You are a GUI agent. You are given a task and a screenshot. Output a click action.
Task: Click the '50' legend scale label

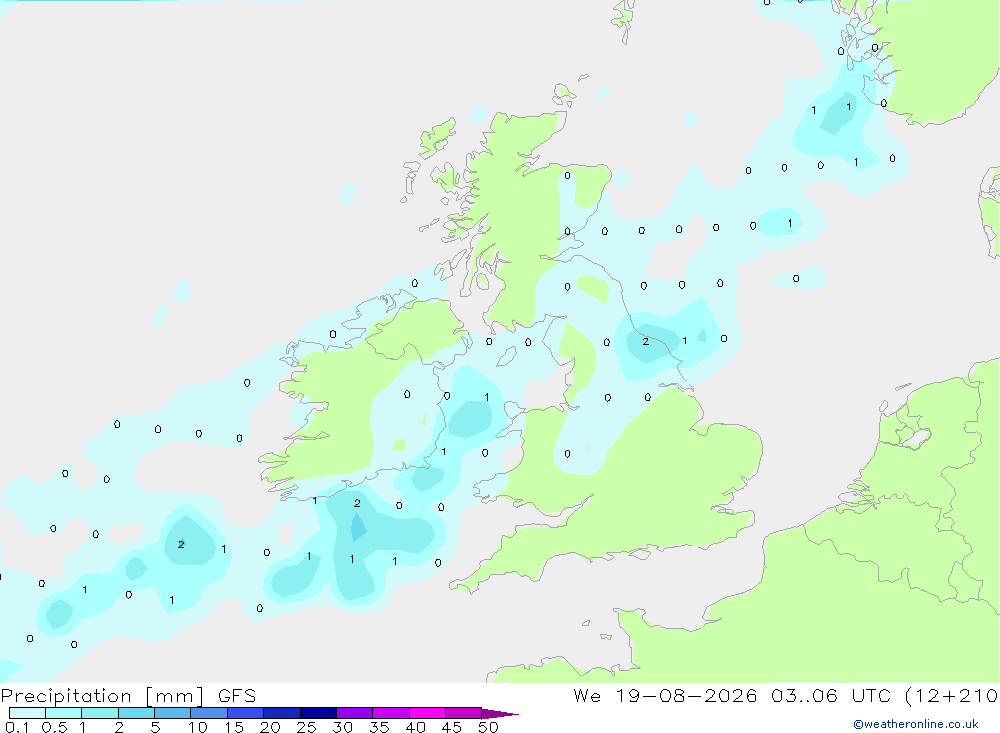point(488,727)
